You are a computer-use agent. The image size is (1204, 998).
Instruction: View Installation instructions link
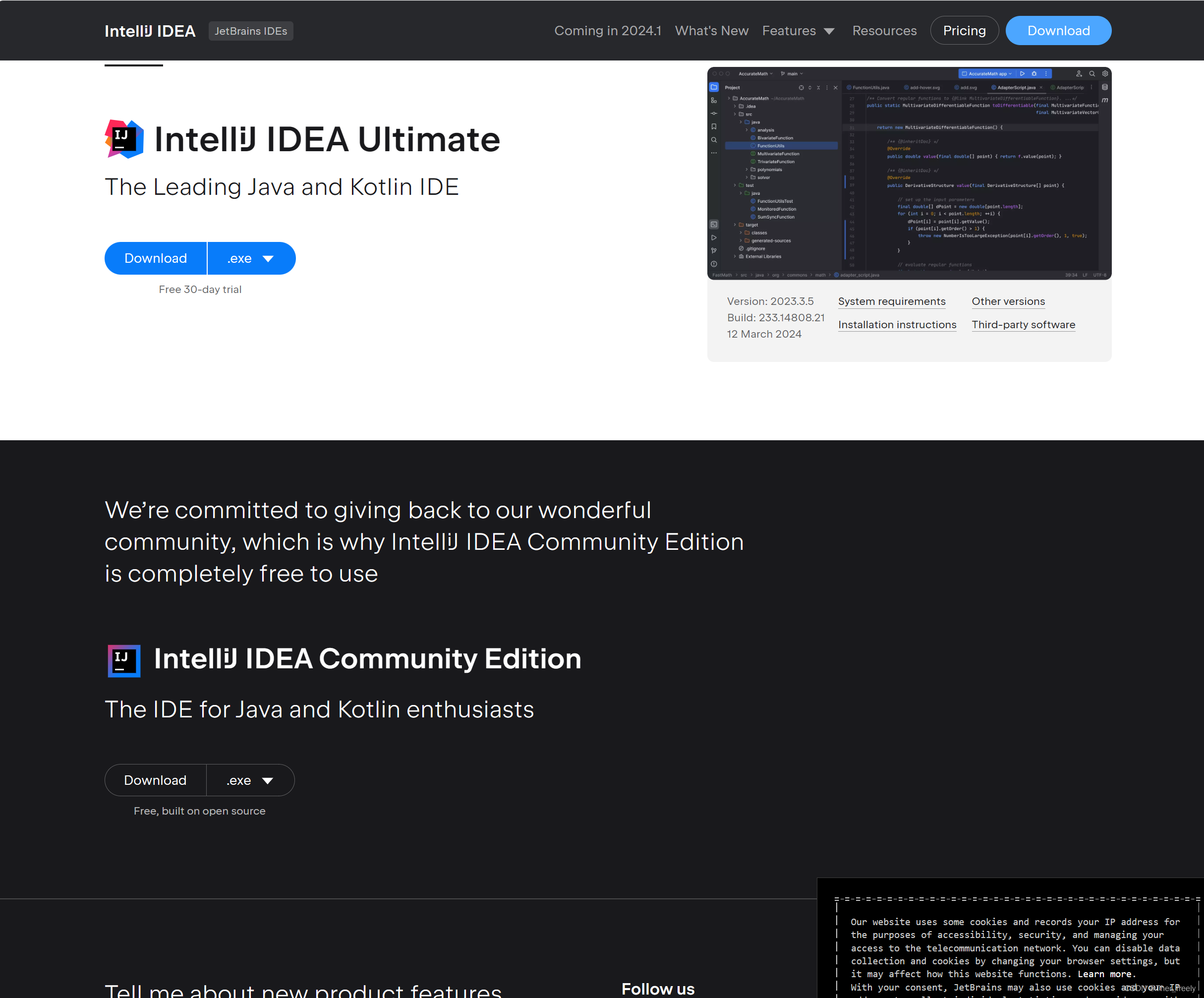(897, 325)
